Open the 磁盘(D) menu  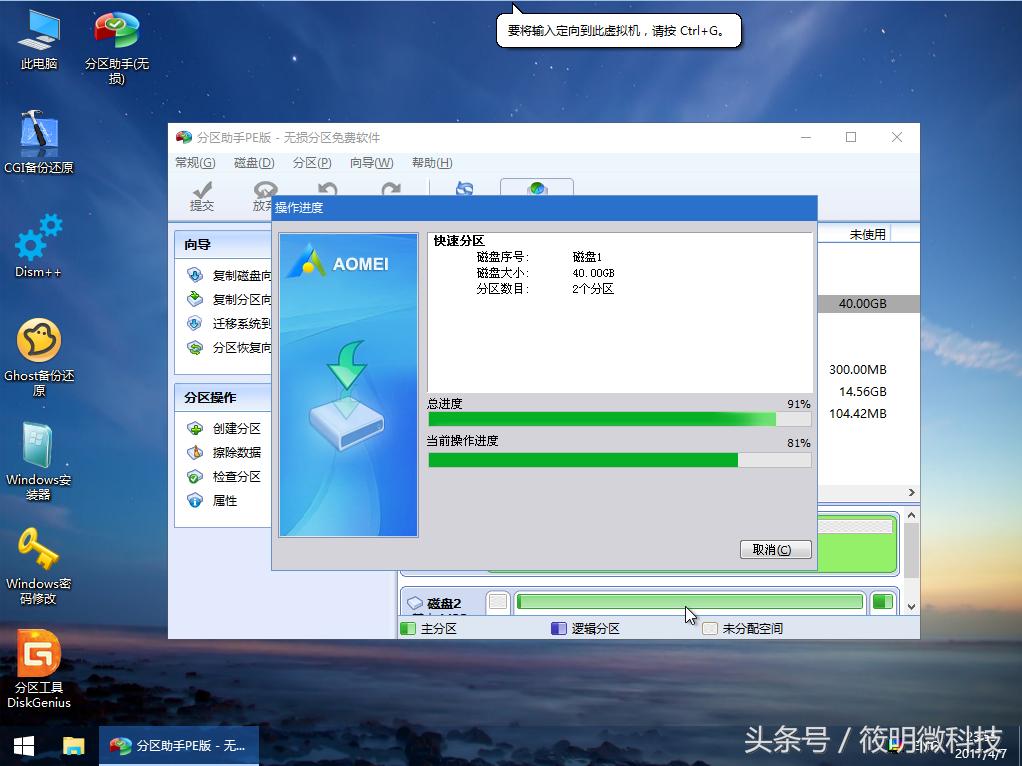256,161
